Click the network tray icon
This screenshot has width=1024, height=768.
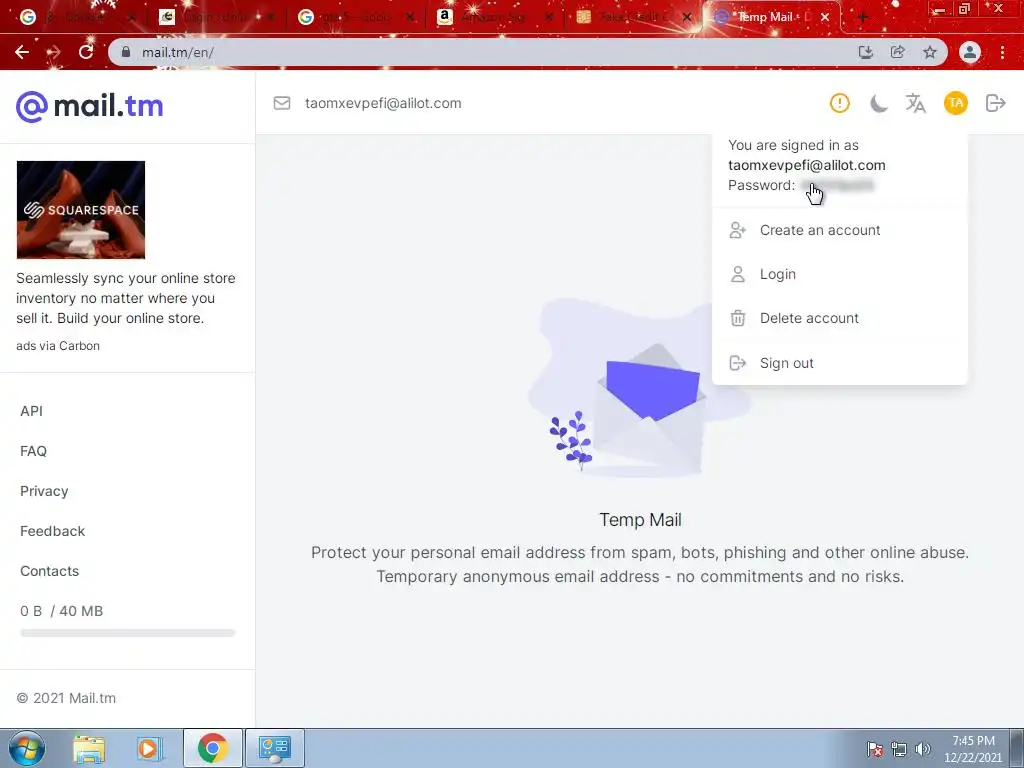(x=899, y=749)
